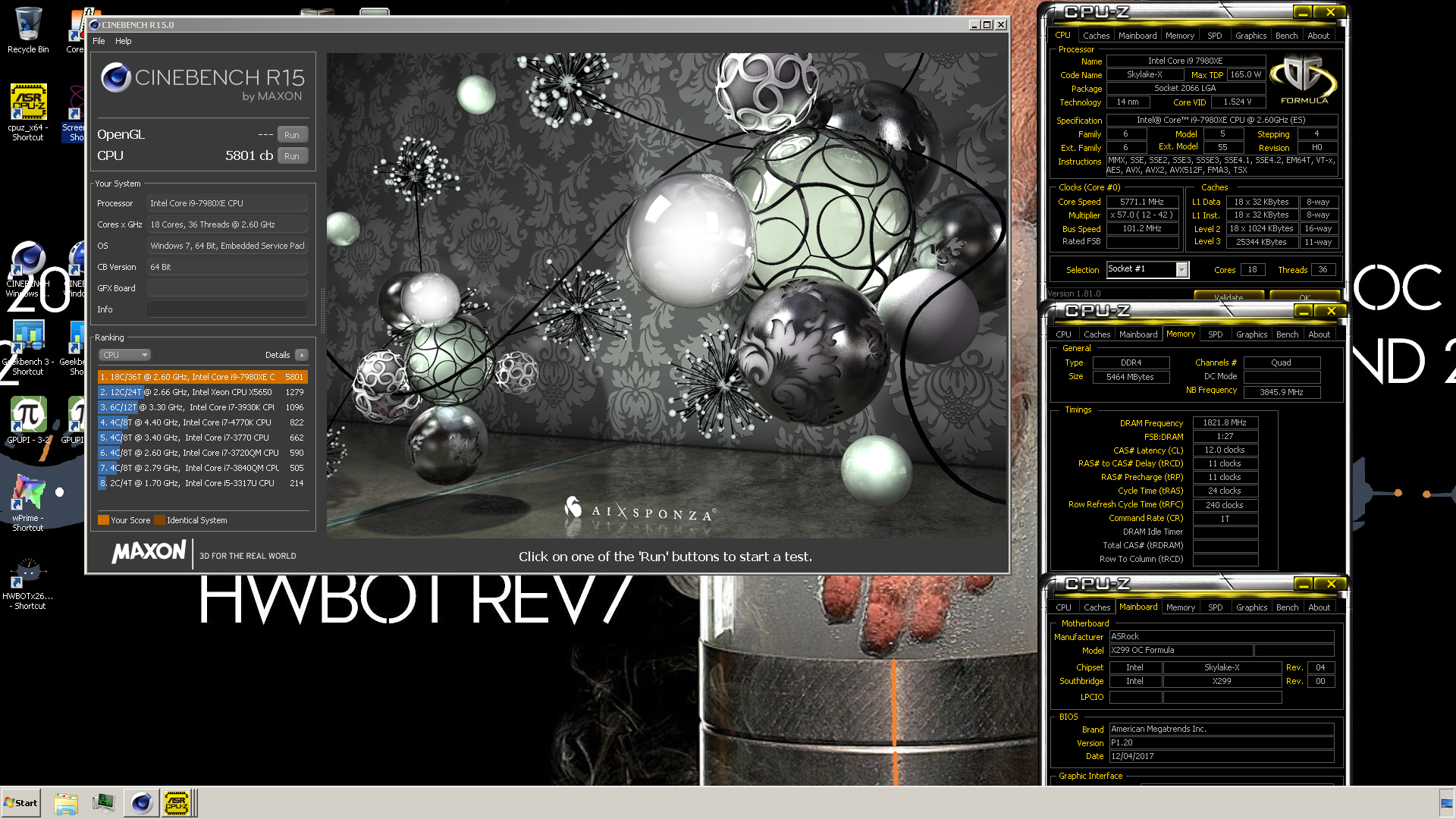Run the CPU benchmark
The image size is (1456, 819).
292,156
